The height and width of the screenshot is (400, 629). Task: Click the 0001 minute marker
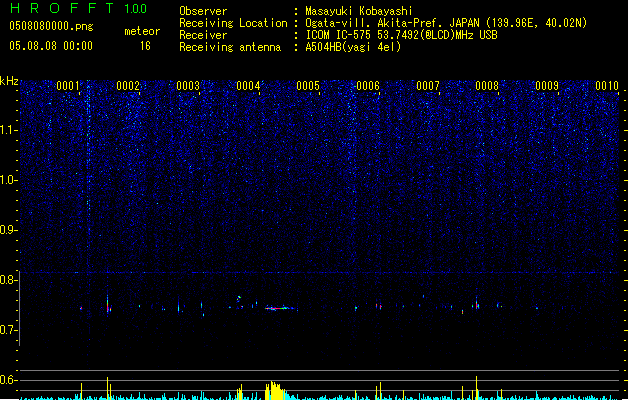coord(68,86)
